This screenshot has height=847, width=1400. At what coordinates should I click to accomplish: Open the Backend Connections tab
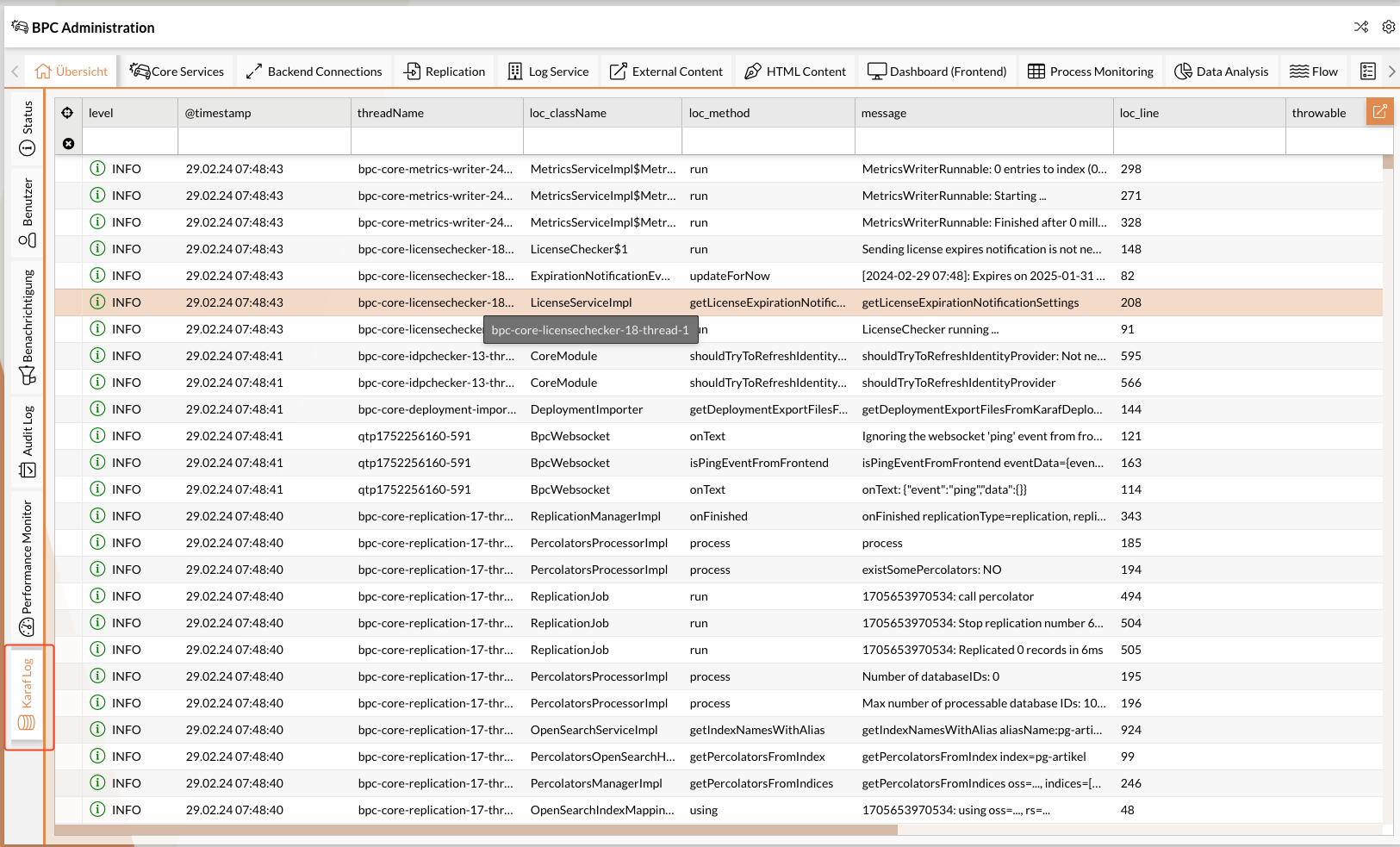[x=314, y=72]
